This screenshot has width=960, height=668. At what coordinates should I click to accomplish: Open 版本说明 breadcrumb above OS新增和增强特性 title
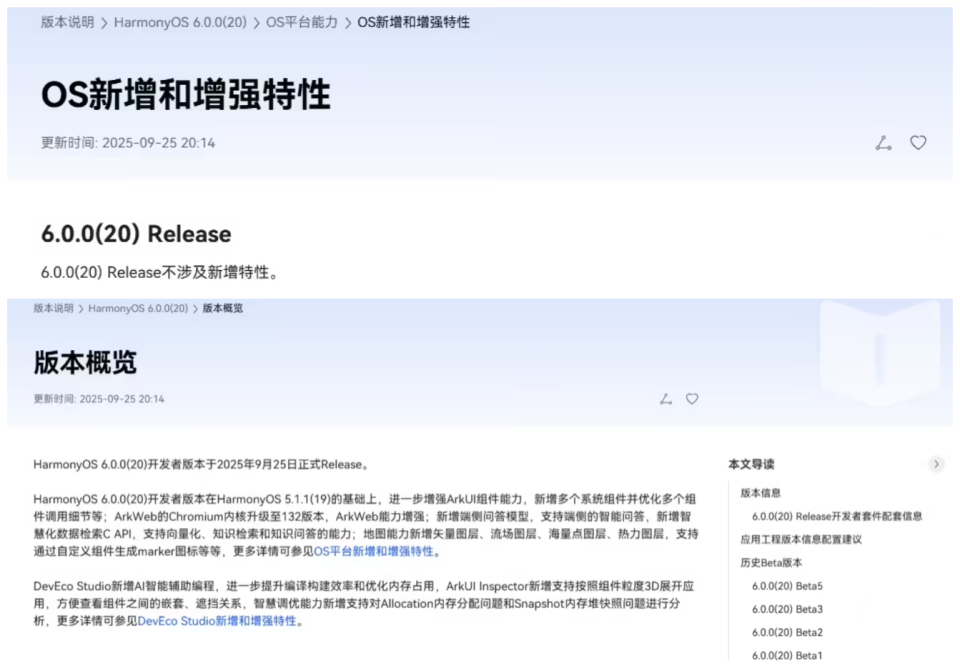point(67,22)
